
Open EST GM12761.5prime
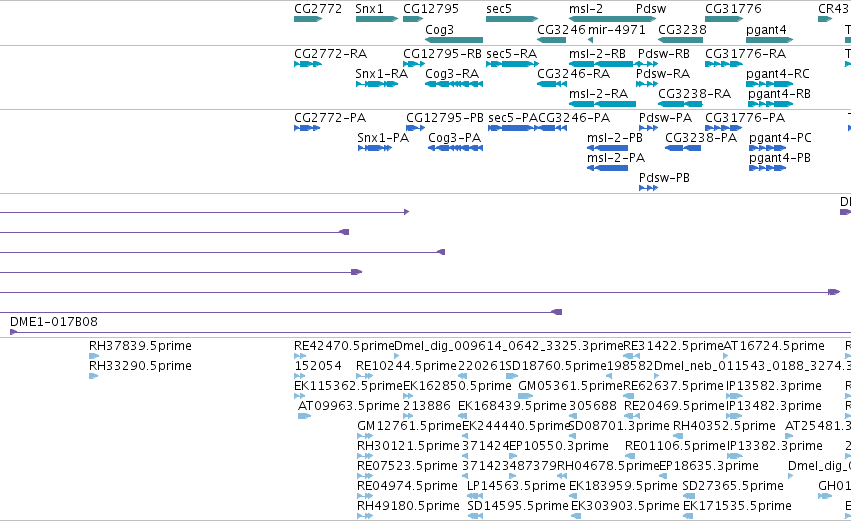(x=365, y=436)
